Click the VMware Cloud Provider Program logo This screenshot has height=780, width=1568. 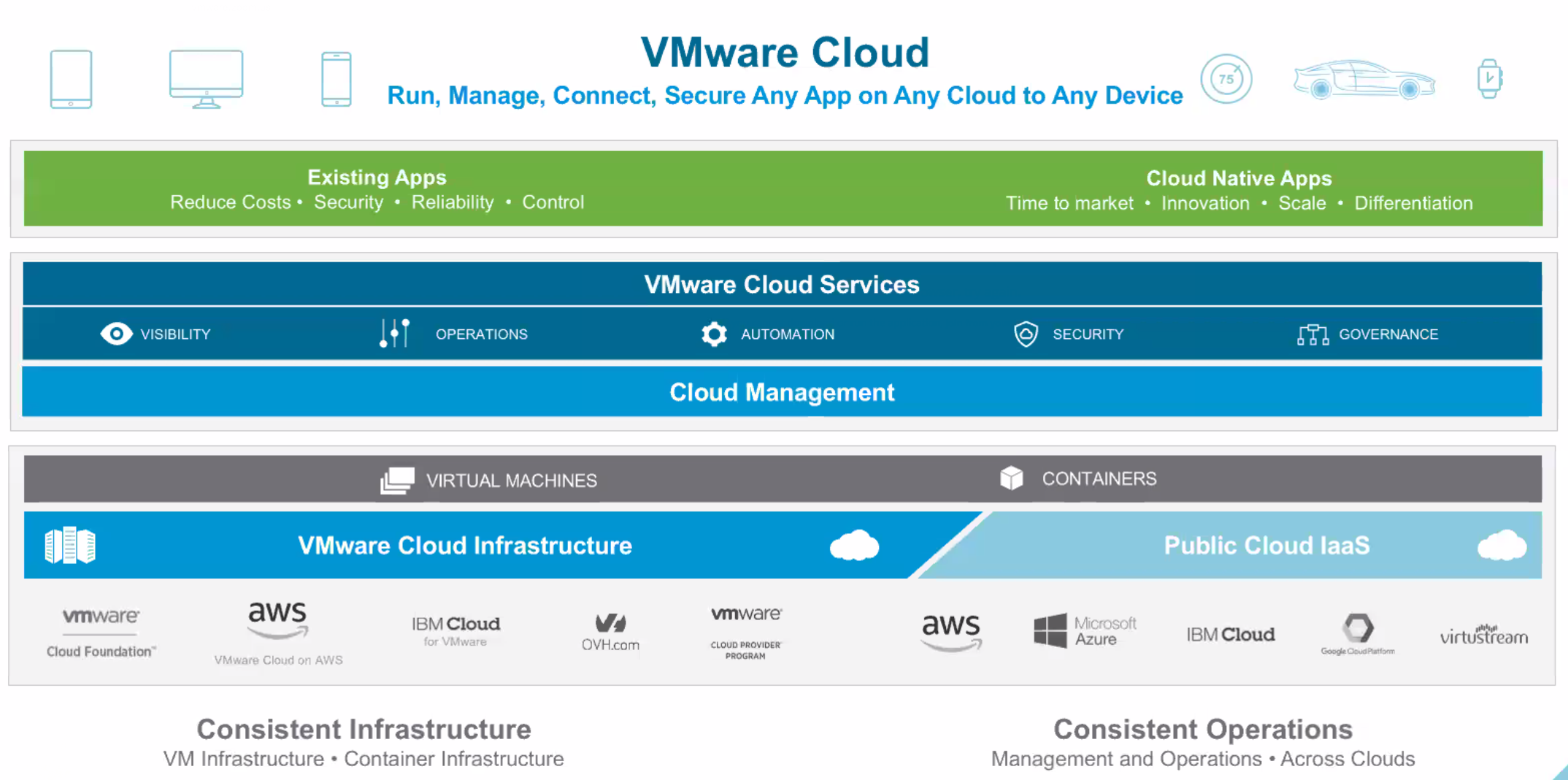(x=746, y=632)
